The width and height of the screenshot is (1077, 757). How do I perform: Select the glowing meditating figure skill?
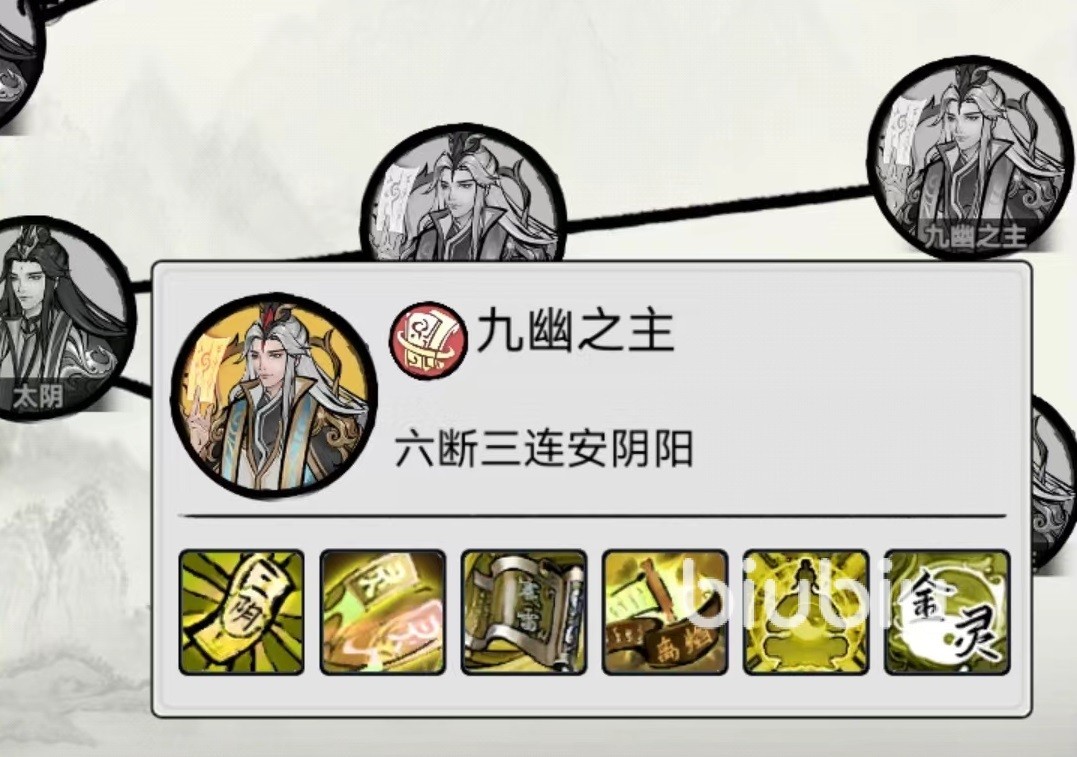[806, 612]
